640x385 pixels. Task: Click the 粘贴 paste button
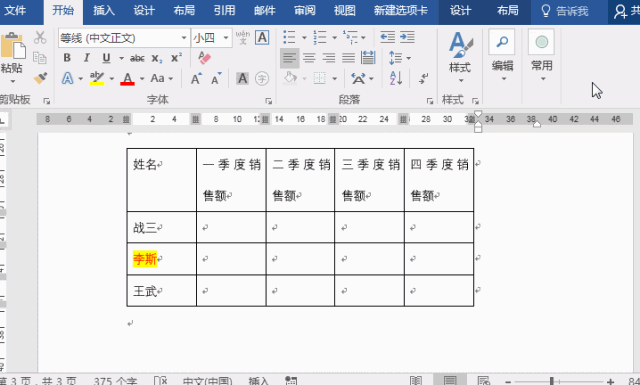[11, 57]
